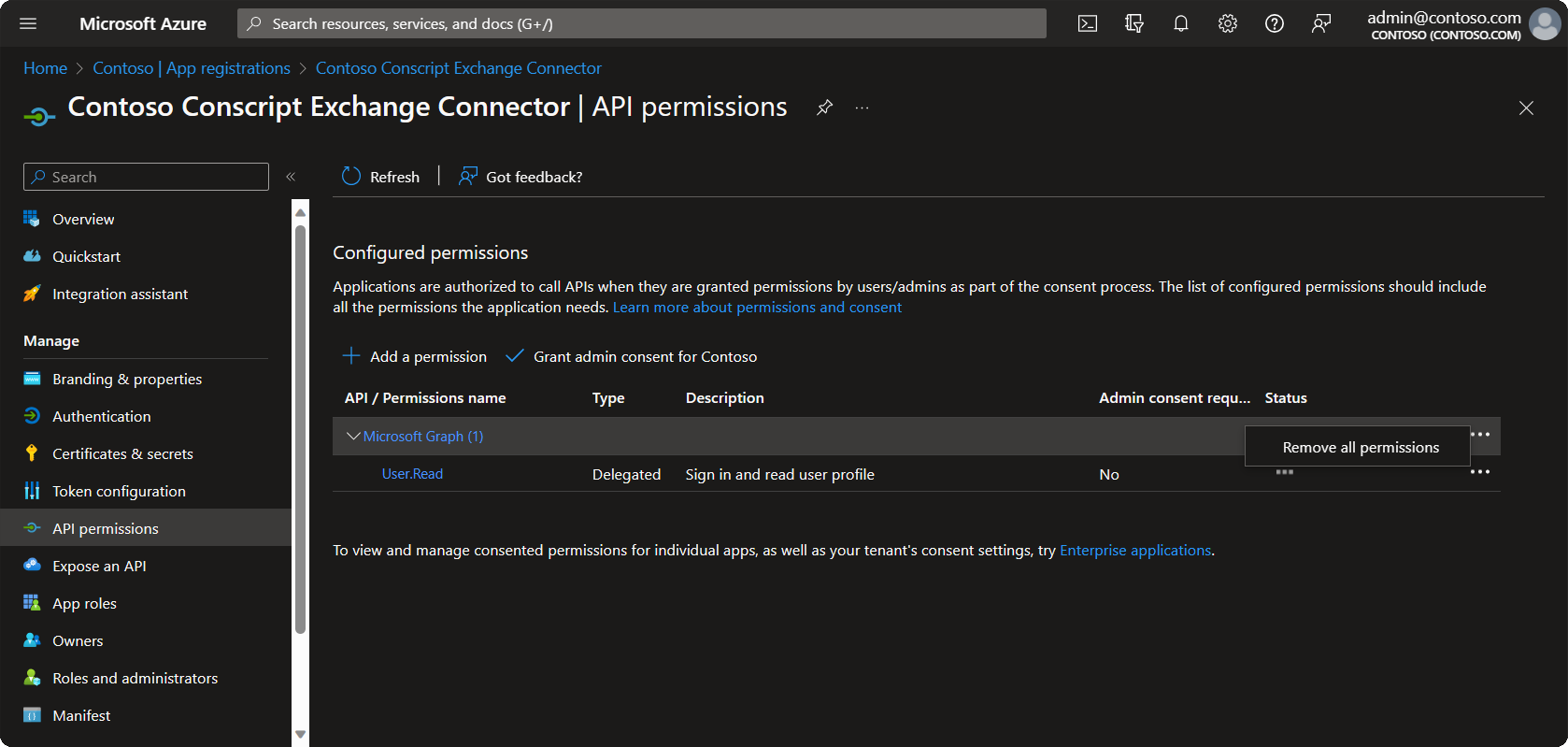Screen dimensions: 1568x747
Task: Go to Home breadcrumb
Action: [x=45, y=68]
